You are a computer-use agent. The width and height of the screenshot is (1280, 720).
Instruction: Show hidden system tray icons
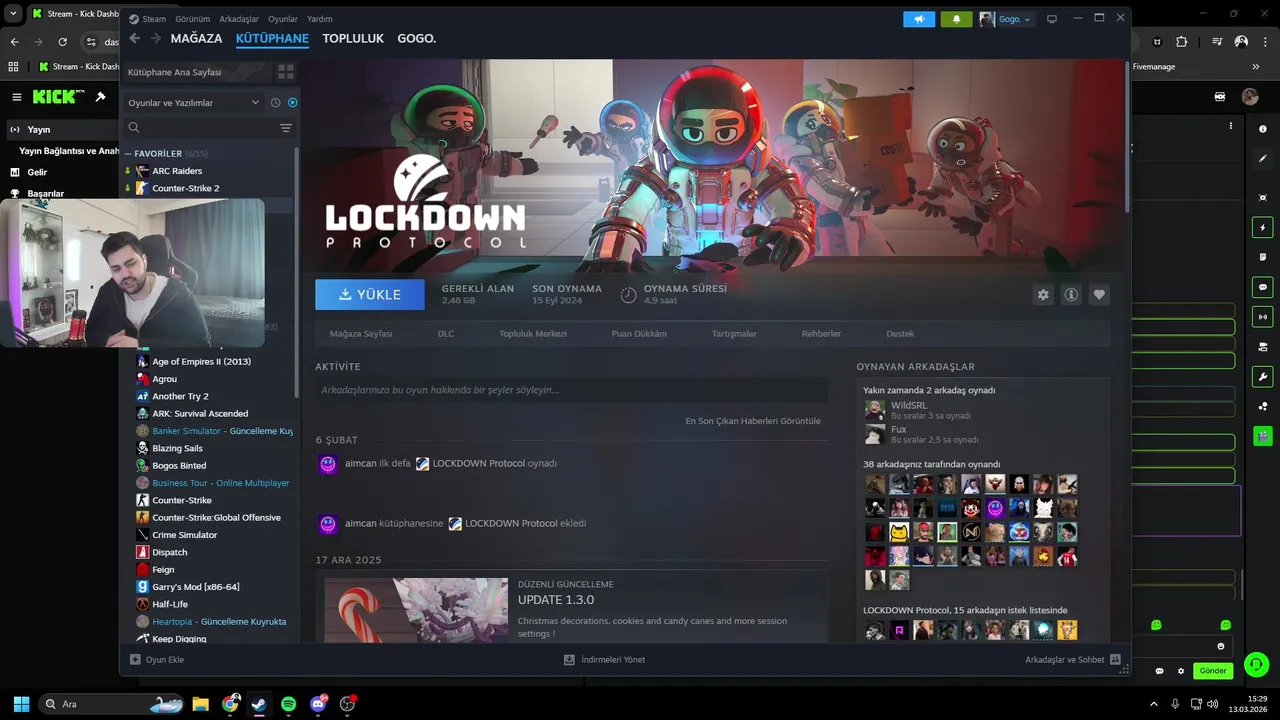pyautogui.click(x=1154, y=704)
